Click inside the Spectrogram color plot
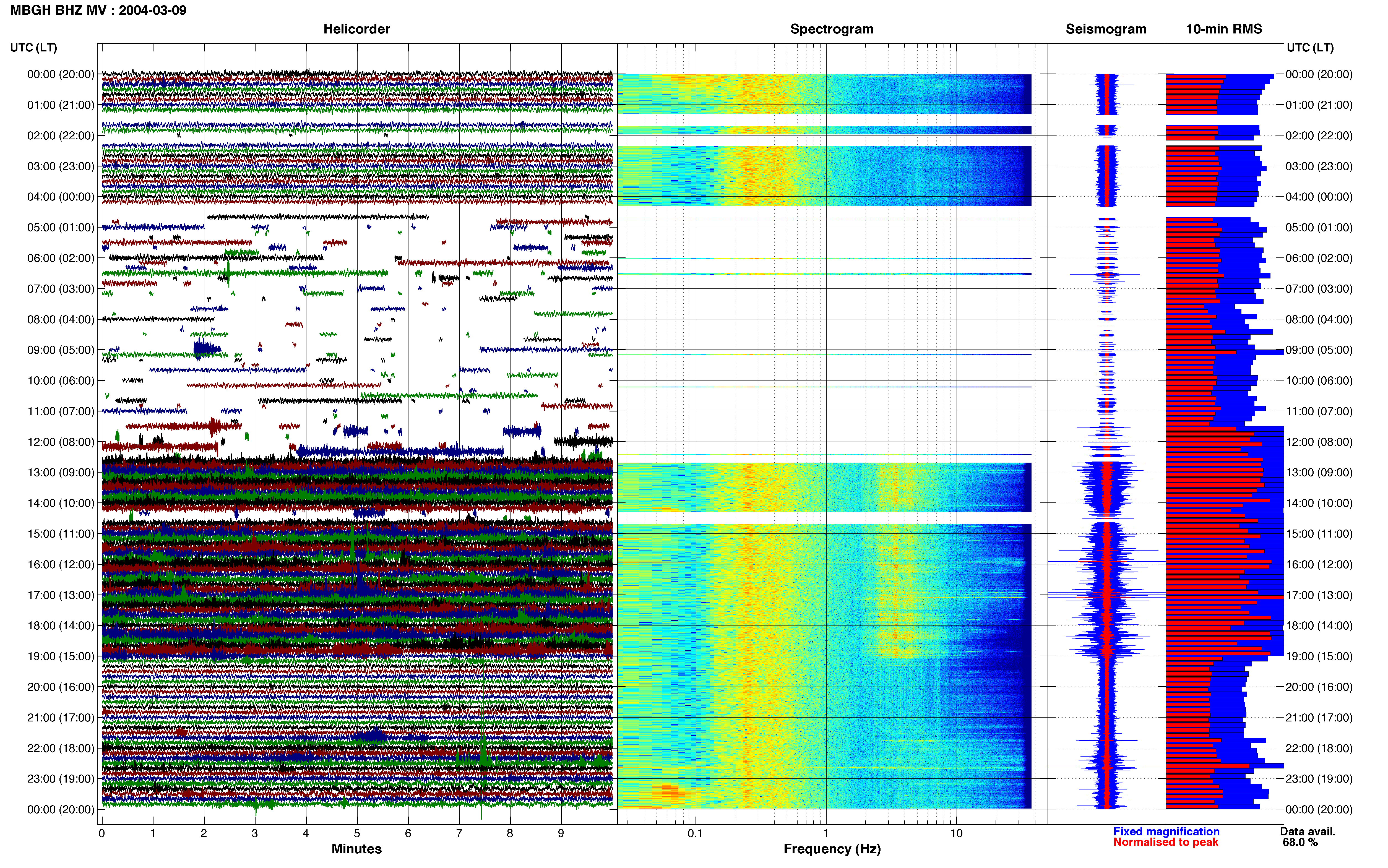This screenshot has height=868, width=1388. [832, 434]
